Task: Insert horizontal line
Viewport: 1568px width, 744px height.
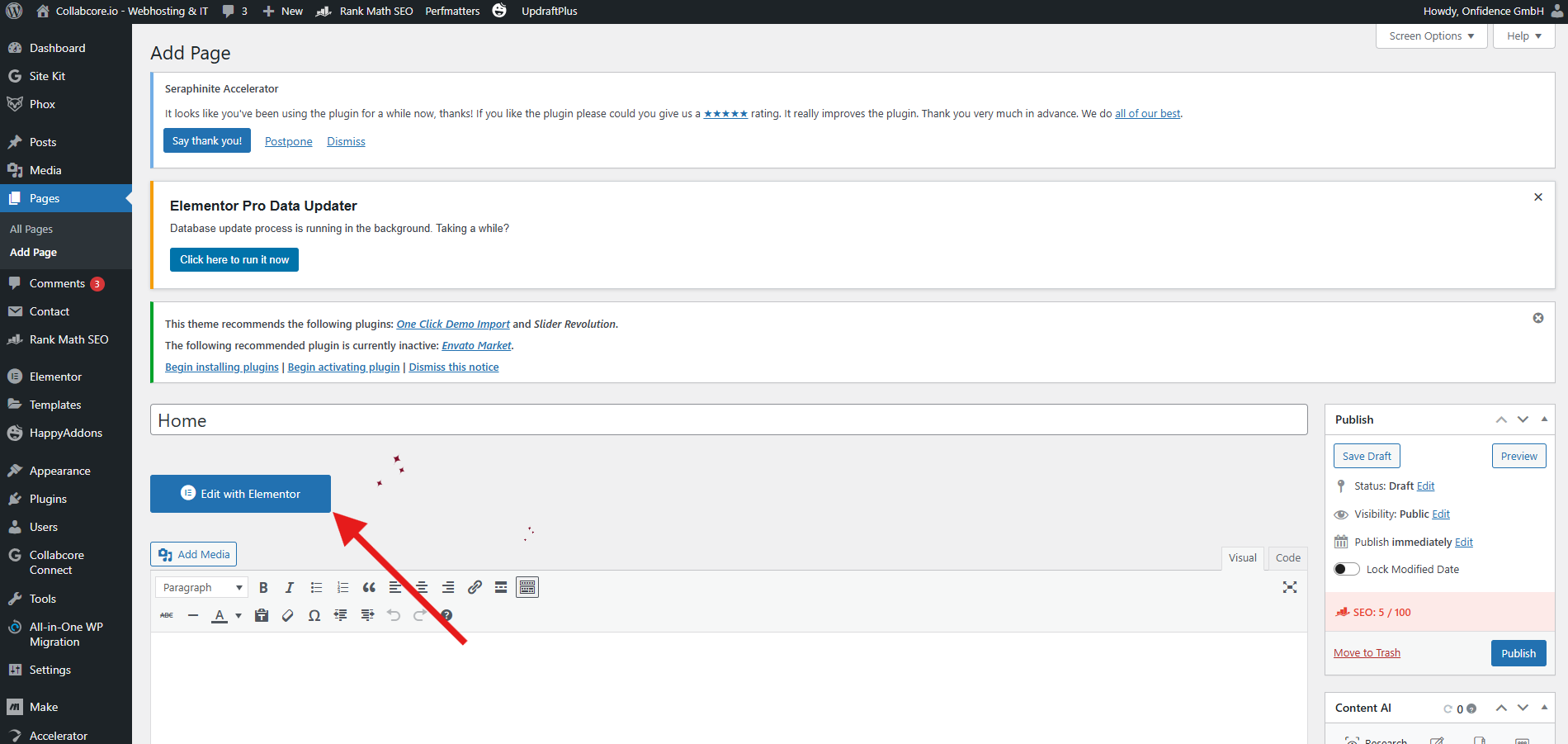Action: [x=193, y=616]
